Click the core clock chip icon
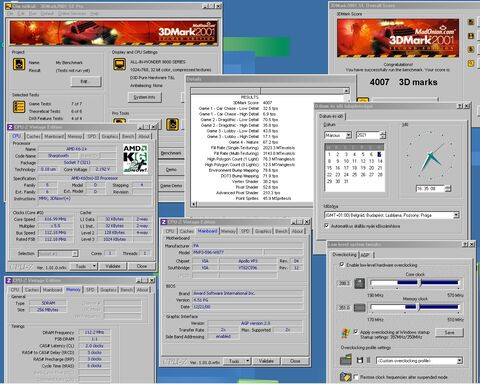 pos(359,284)
